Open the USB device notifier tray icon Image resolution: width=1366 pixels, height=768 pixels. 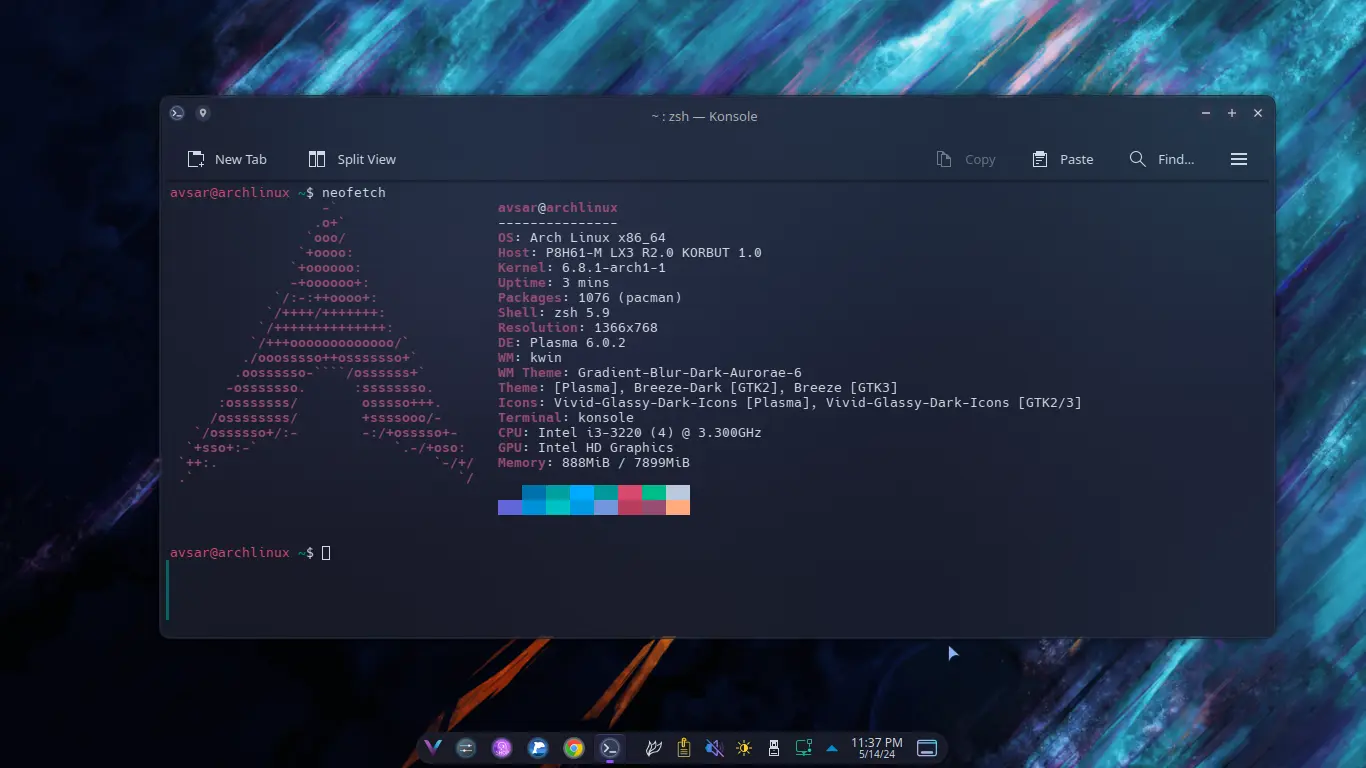773,747
